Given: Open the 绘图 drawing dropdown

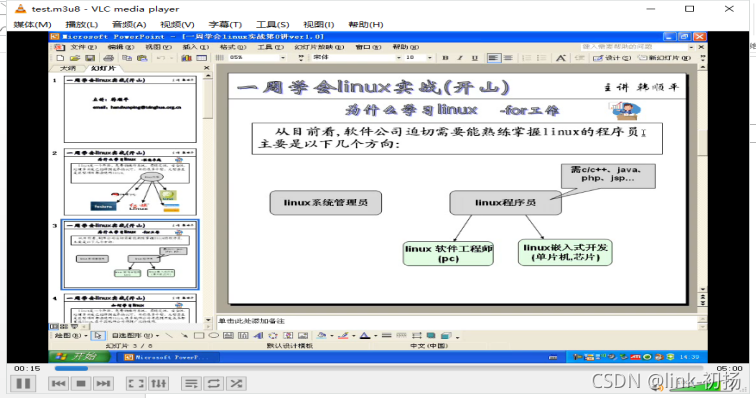Looking at the screenshot, I should tap(70, 335).
